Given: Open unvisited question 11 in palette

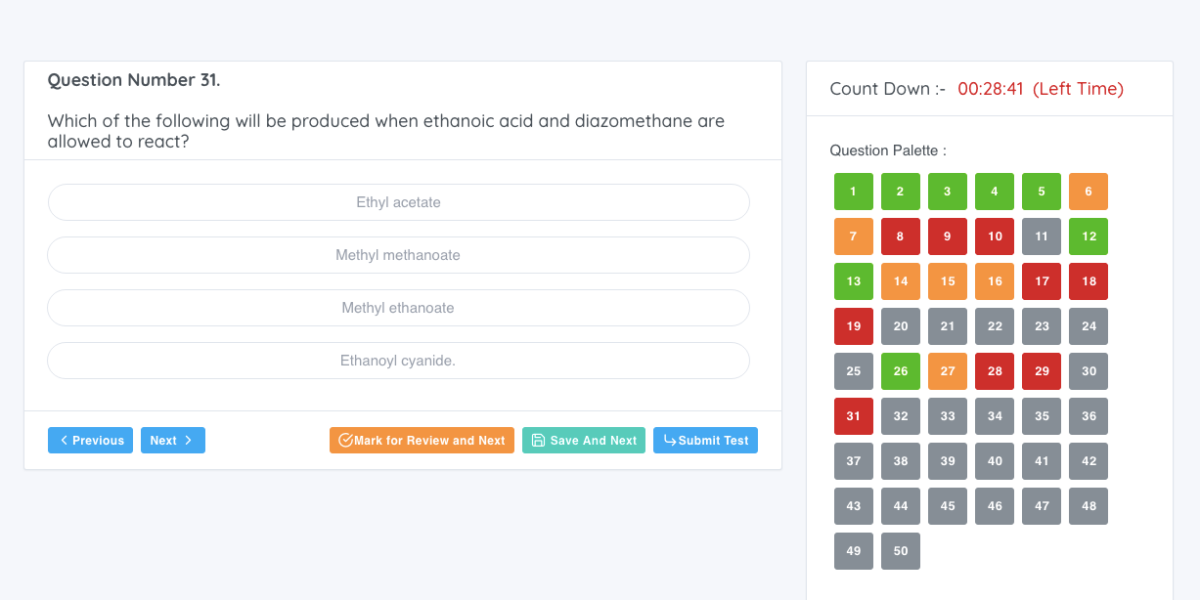Looking at the screenshot, I should click(x=1041, y=236).
